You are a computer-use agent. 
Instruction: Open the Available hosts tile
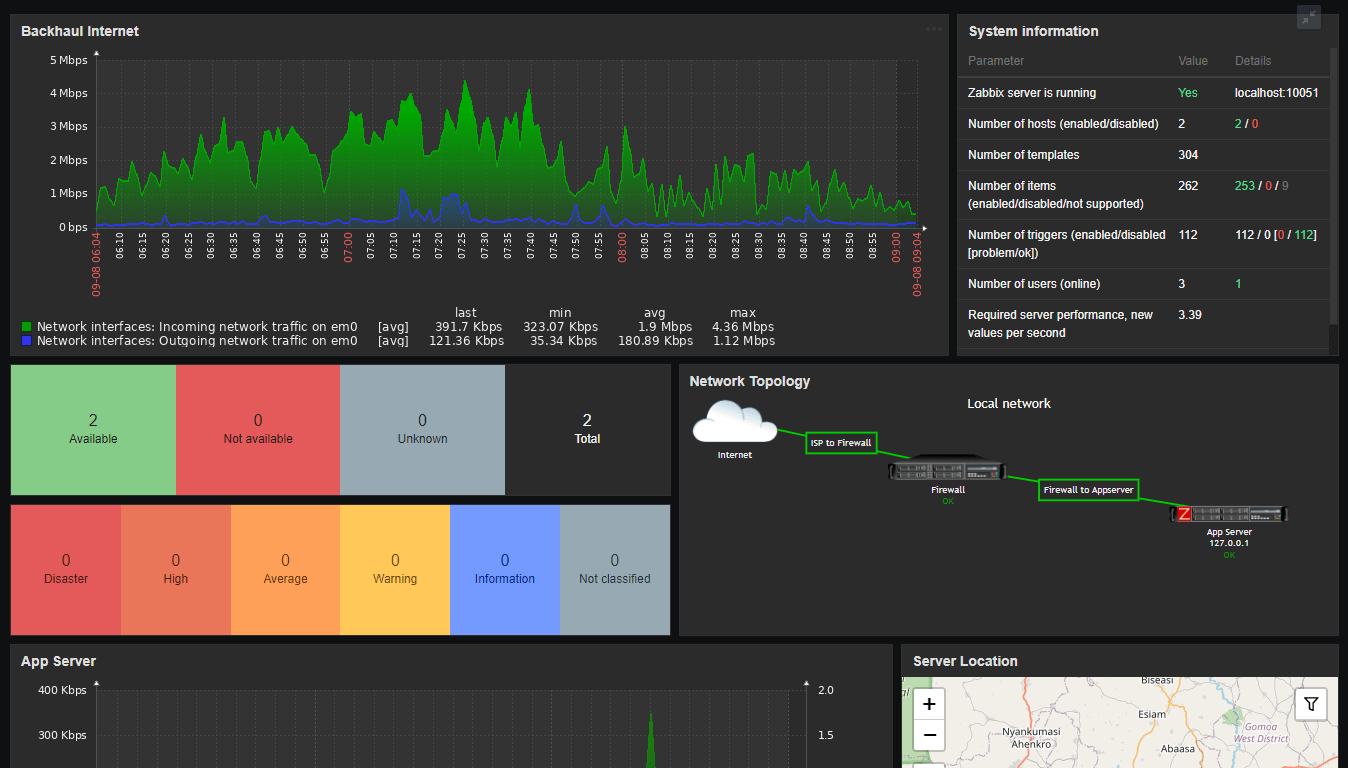[x=93, y=429]
